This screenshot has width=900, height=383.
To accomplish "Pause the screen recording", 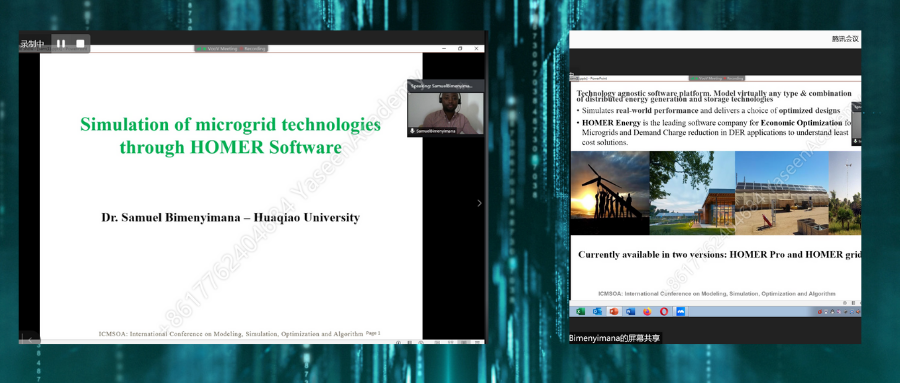I will (x=61, y=44).
